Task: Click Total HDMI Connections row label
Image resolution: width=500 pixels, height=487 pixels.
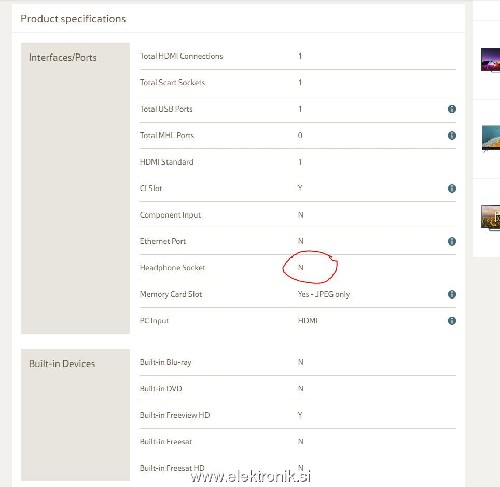Action: [x=182, y=56]
